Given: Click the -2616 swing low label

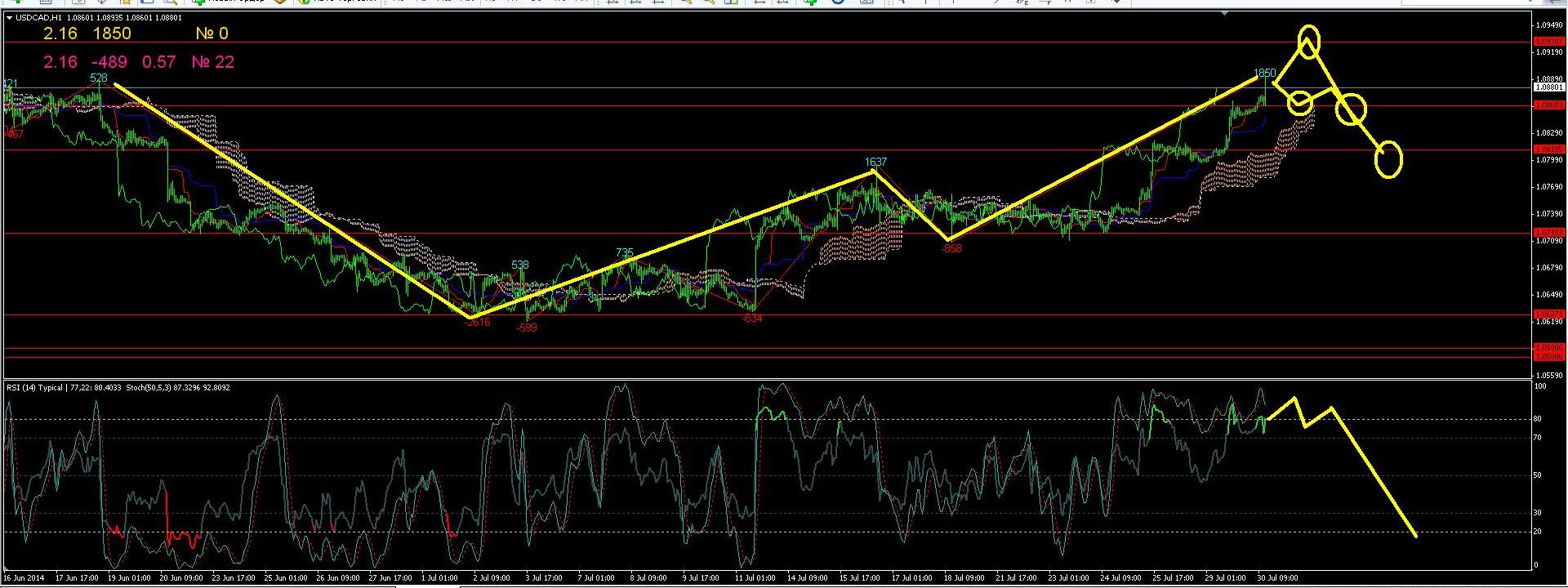Looking at the screenshot, I should click(477, 323).
